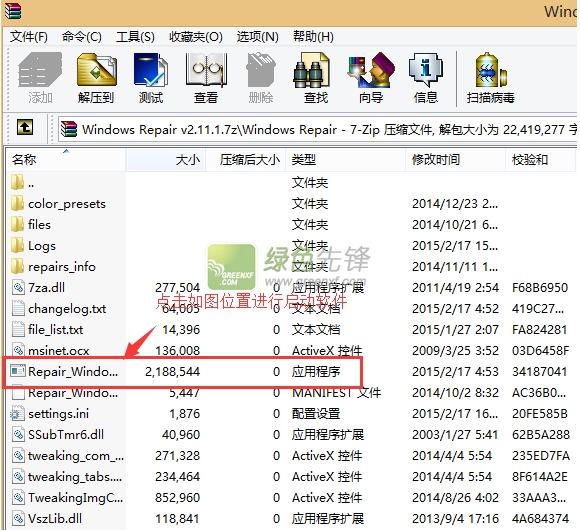Open the 文件(F) menu
580x531 pixels.
click(29, 37)
